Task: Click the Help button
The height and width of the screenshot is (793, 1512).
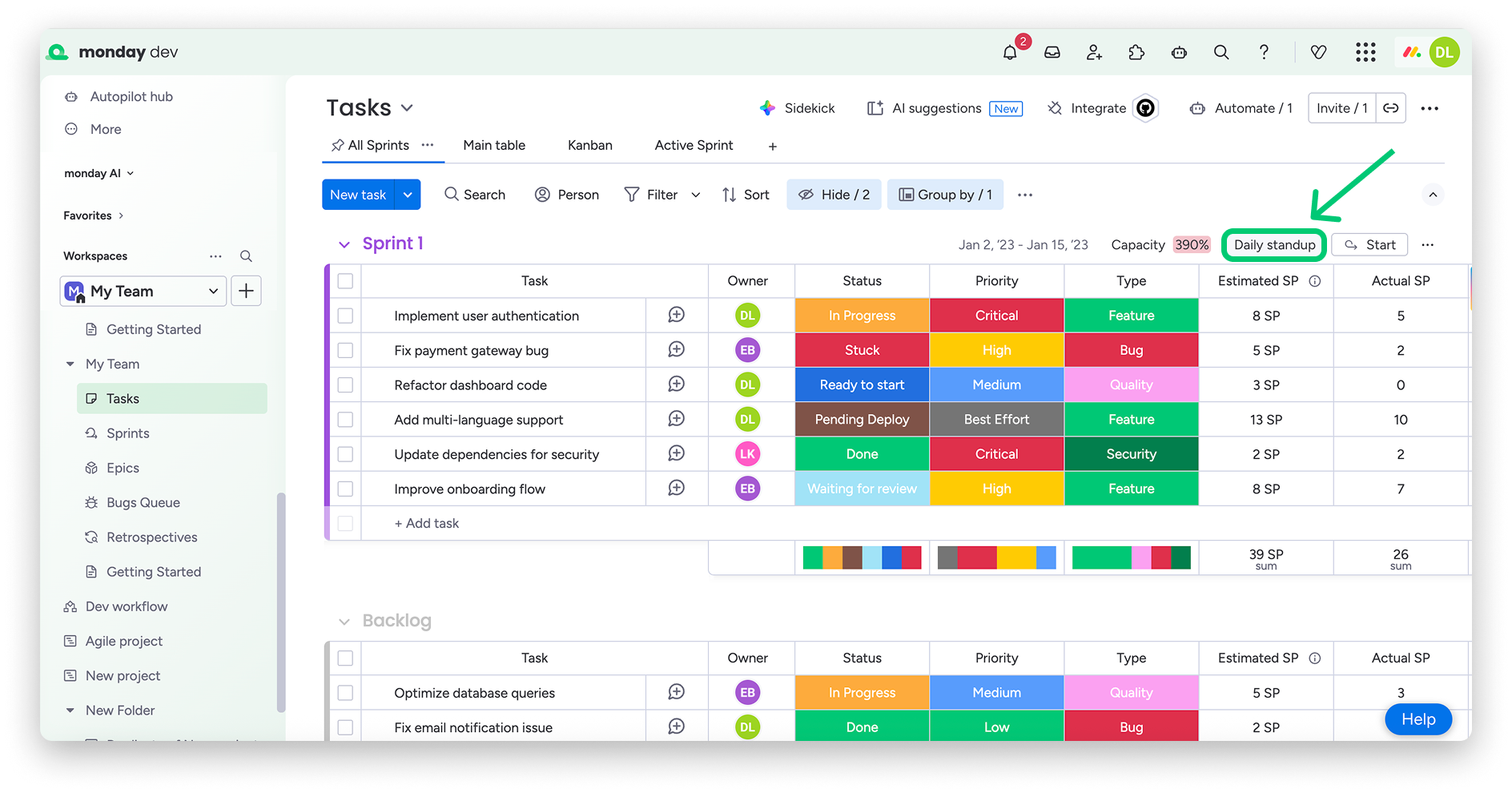Action: click(1418, 719)
